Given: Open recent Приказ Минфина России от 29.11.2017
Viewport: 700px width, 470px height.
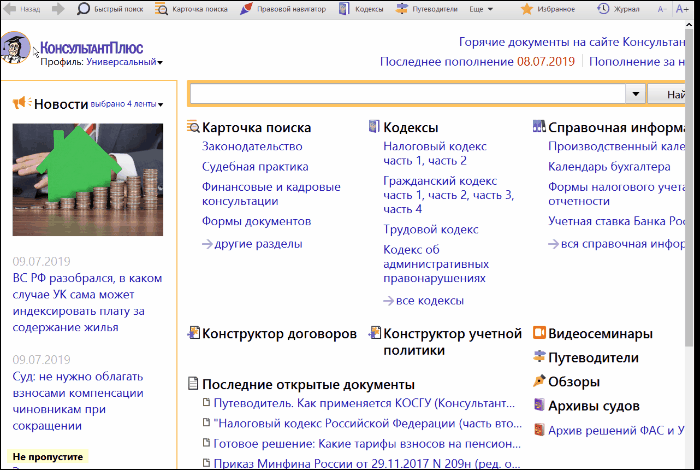Looking at the screenshot, I should pos(367,463).
